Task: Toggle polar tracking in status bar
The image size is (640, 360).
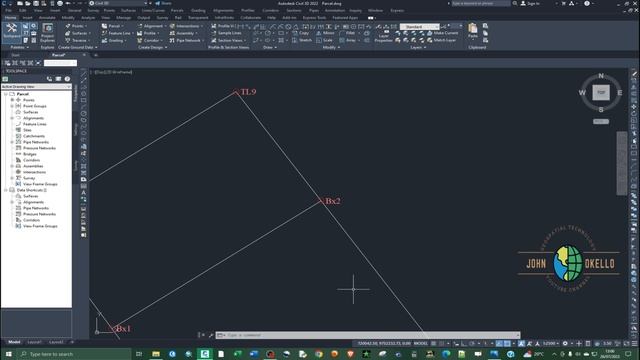Action: coord(472,344)
